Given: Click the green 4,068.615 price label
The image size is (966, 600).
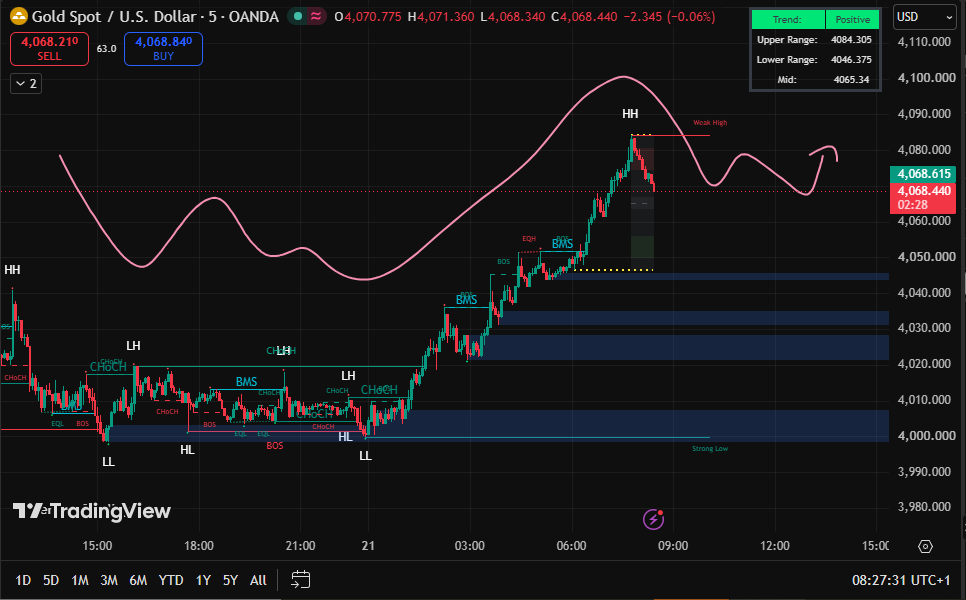Looking at the screenshot, I should (923, 174).
